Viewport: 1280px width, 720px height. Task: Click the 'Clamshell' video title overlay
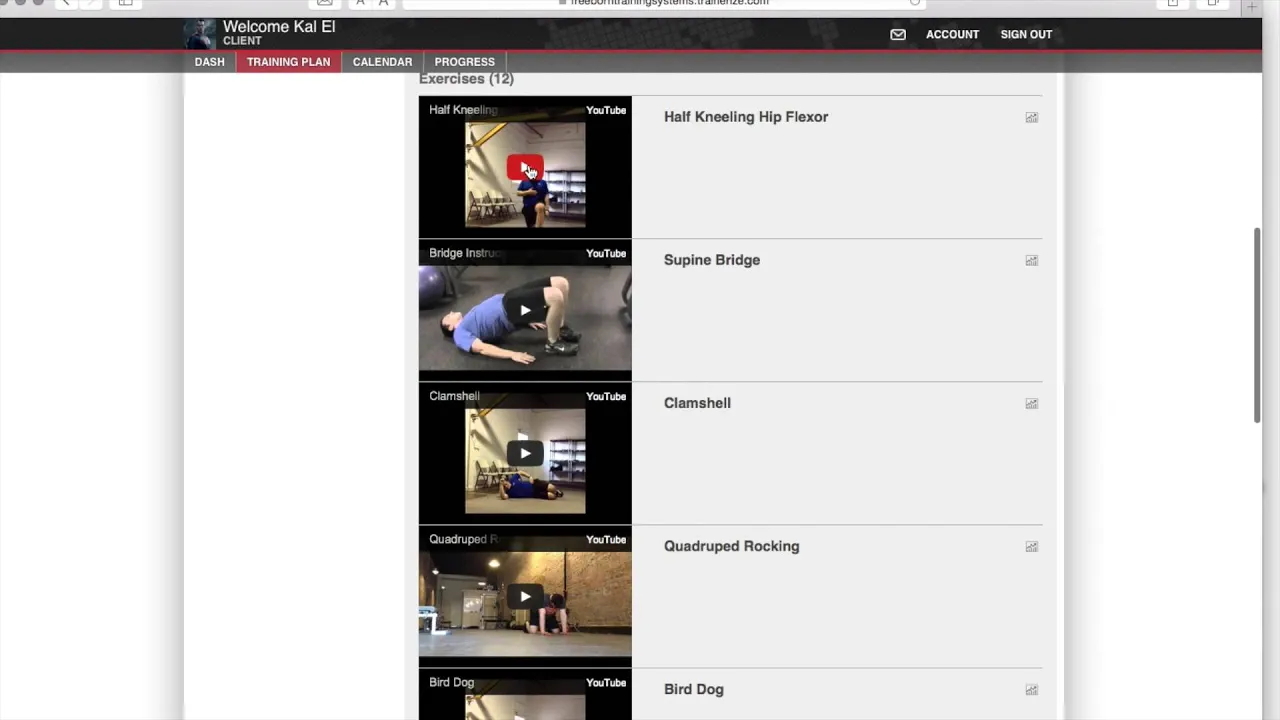[454, 396]
